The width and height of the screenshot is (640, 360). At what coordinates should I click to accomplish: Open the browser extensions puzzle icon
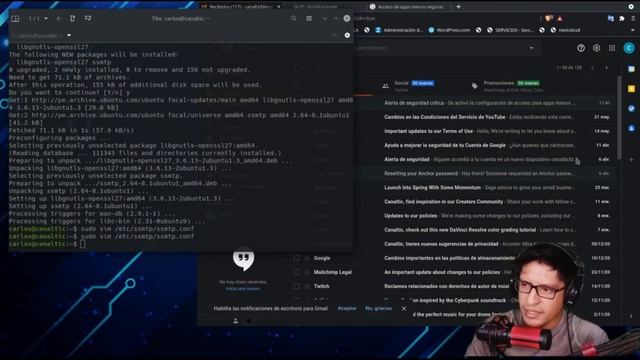click(622, 18)
